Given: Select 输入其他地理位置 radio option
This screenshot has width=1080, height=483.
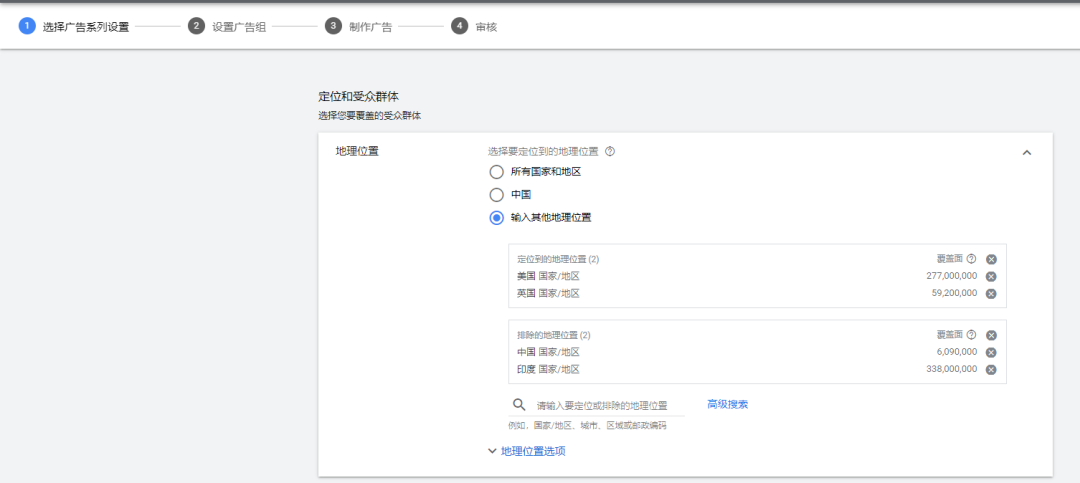Looking at the screenshot, I should click(496, 218).
